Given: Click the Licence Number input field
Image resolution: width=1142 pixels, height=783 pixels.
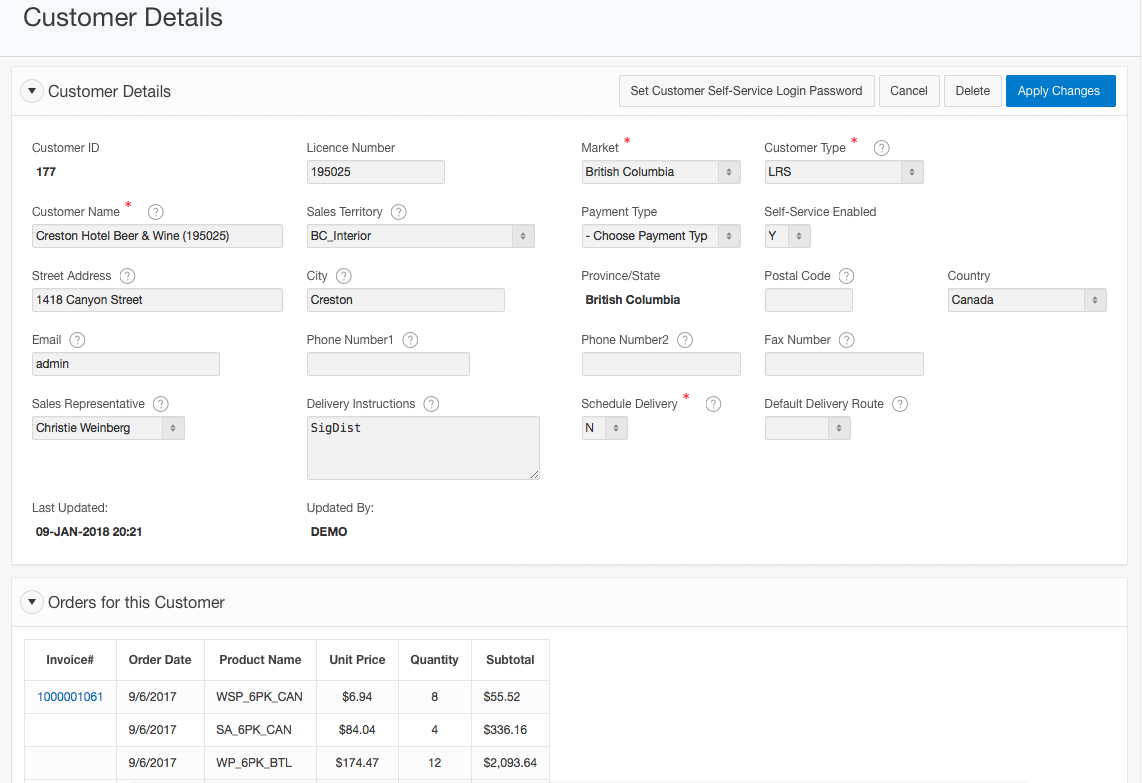Looking at the screenshot, I should coord(375,172).
